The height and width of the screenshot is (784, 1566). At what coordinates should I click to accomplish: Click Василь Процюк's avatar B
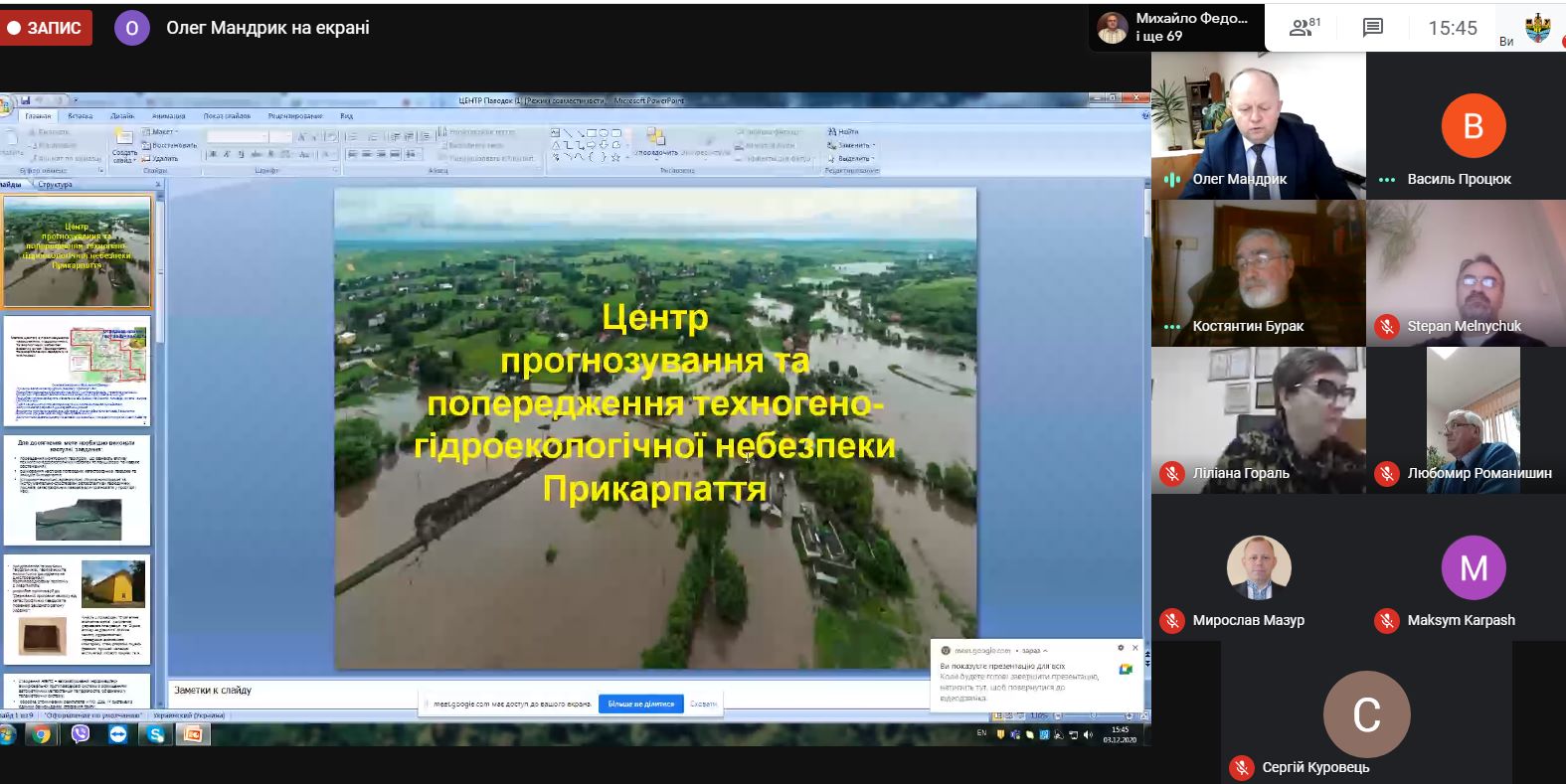[1474, 126]
